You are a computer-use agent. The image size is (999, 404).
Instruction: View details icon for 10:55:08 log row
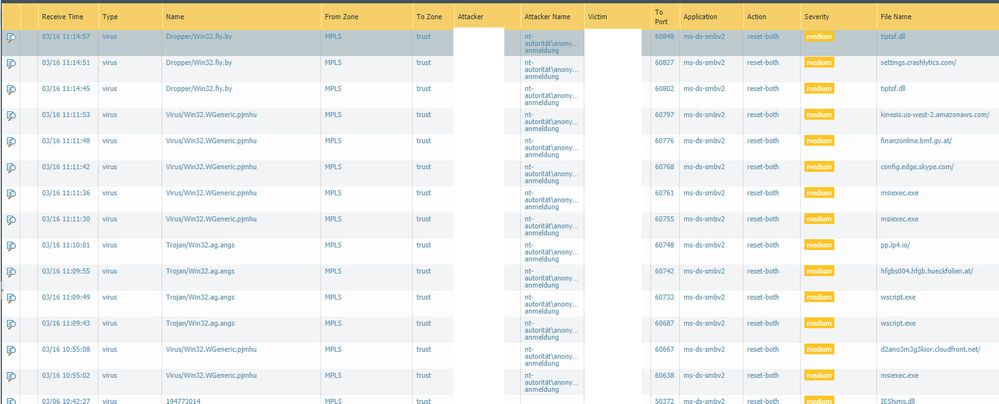pyautogui.click(x=11, y=349)
